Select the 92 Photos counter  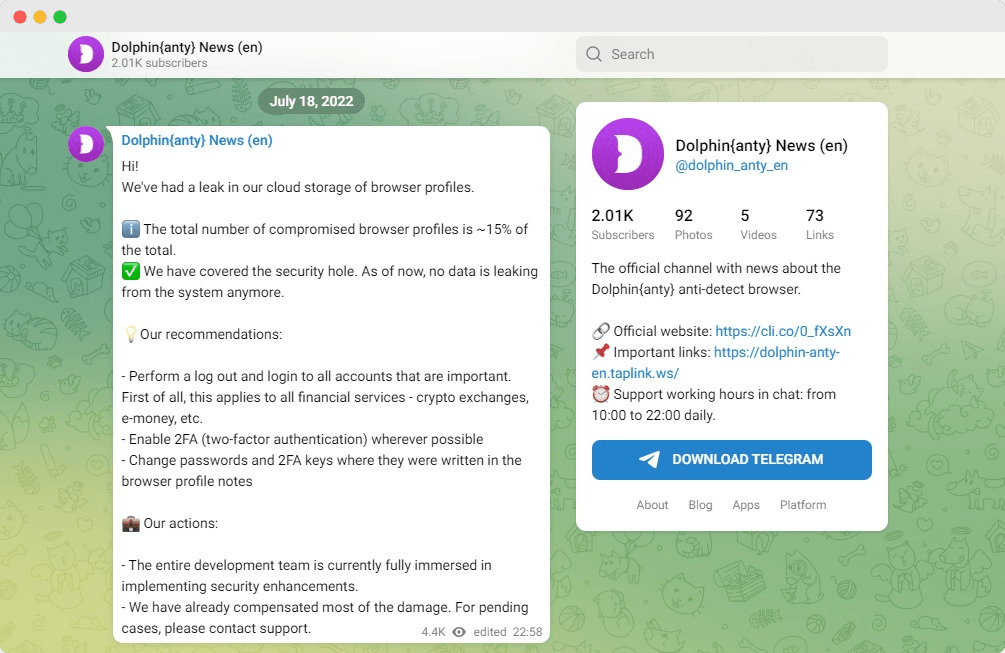[x=694, y=224]
